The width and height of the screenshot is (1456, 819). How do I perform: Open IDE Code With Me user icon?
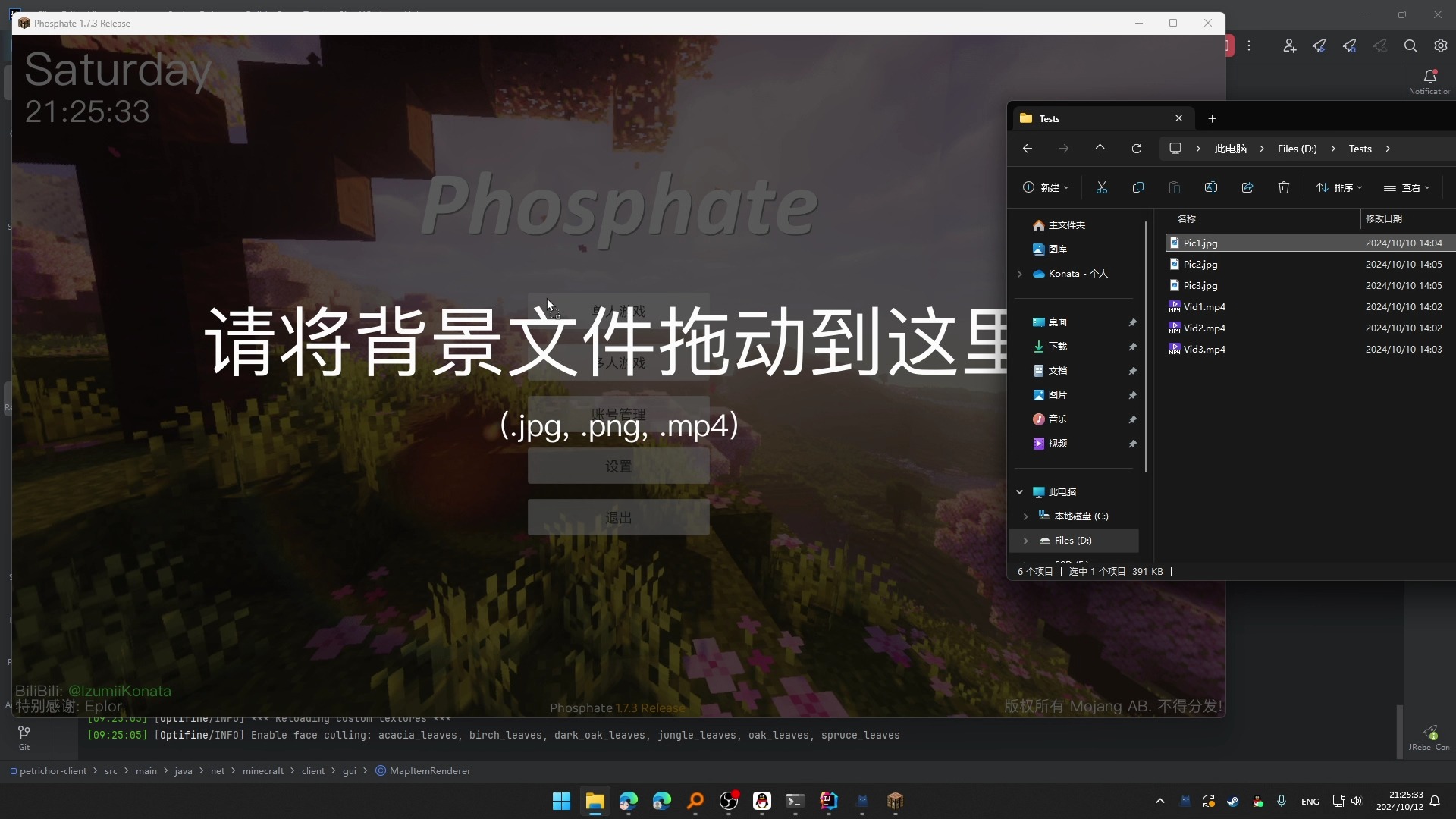click(x=1289, y=45)
